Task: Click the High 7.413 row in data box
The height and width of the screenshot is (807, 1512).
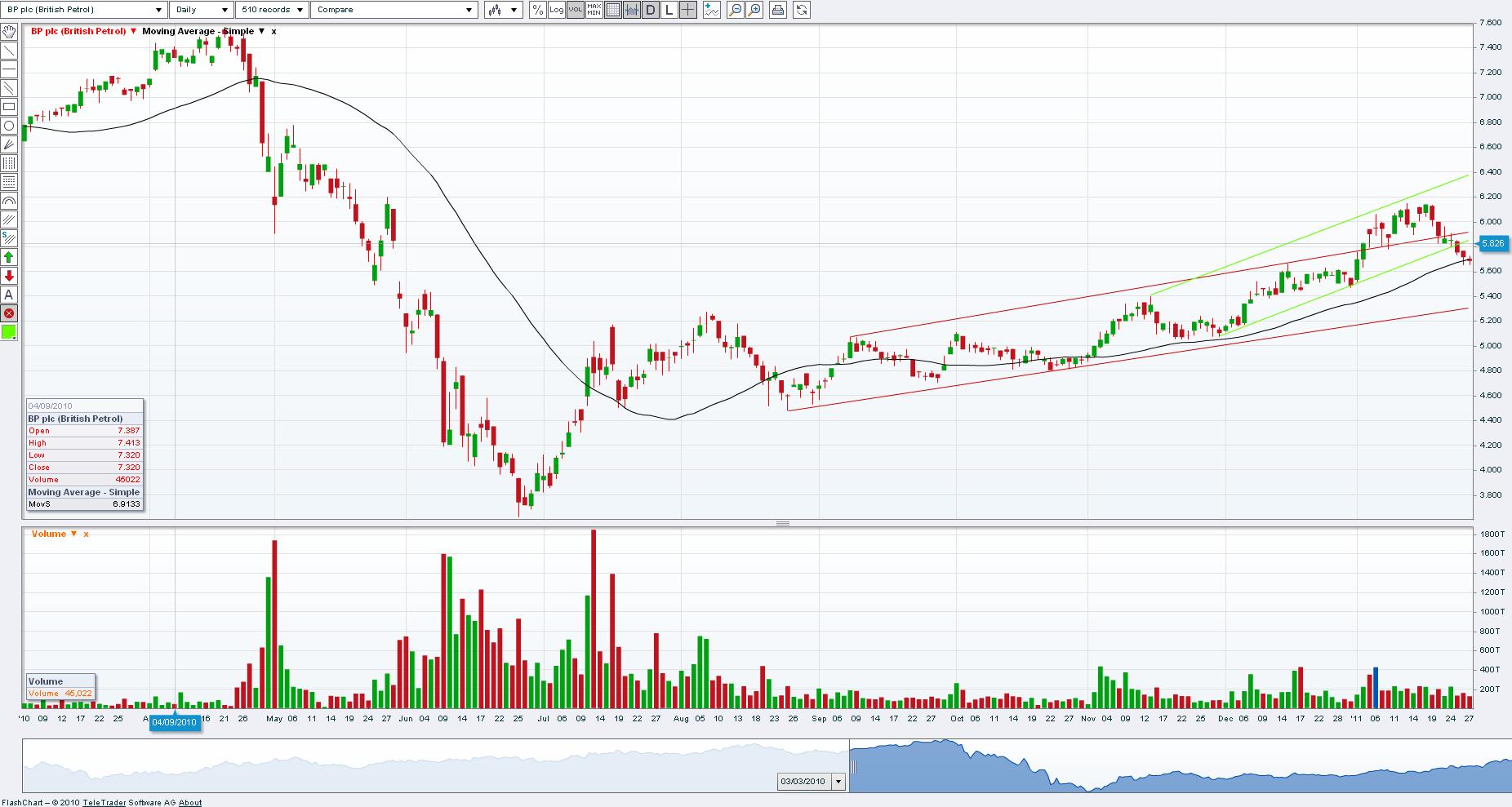Action: 84,443
